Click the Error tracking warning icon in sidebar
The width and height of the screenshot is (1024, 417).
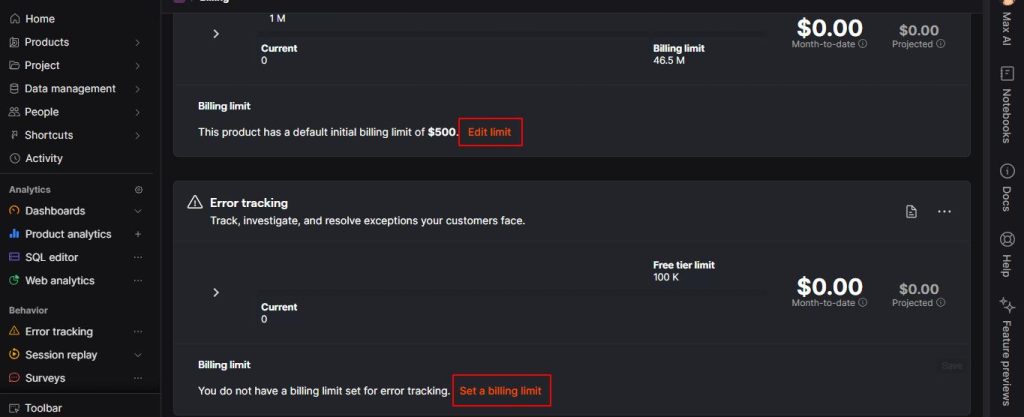pos(14,332)
